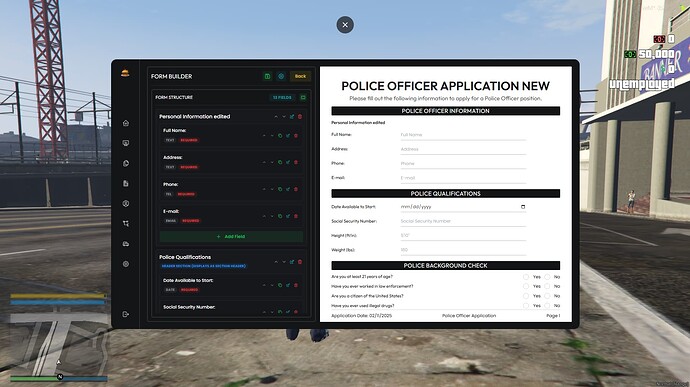Click the green icon next to 13 FIELDS
The width and height of the screenshot is (690, 387).
coord(303,97)
